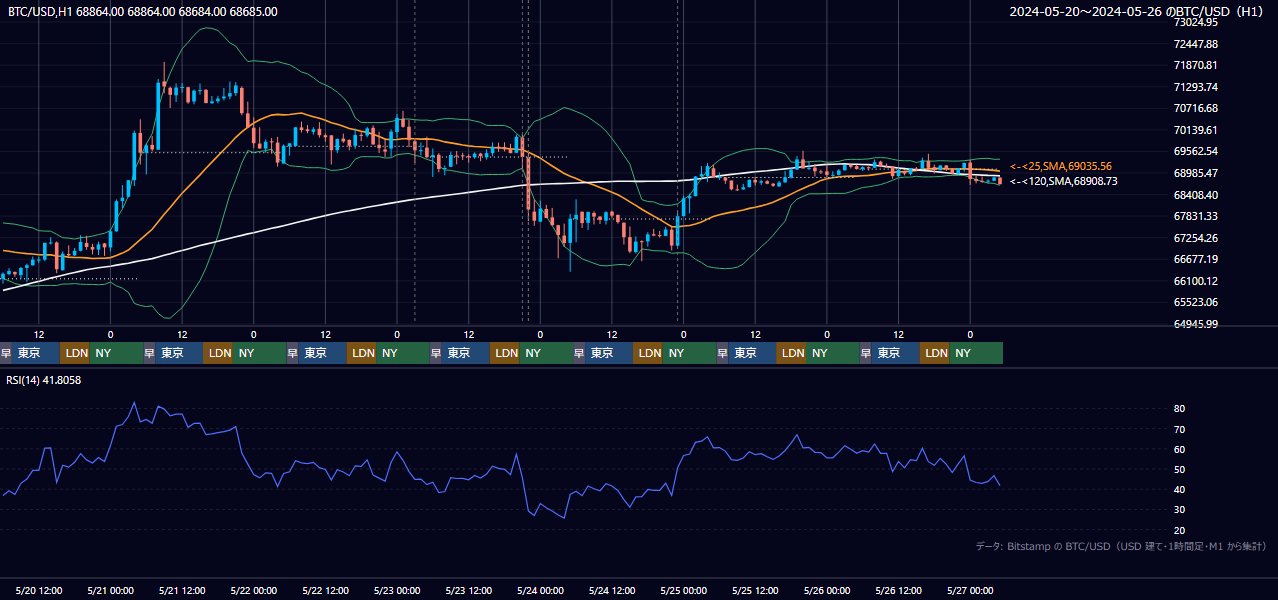Screen dimensions: 1278x600
Task: Click the RSI(14) 41.8058 indicator label
Action: click(44, 380)
